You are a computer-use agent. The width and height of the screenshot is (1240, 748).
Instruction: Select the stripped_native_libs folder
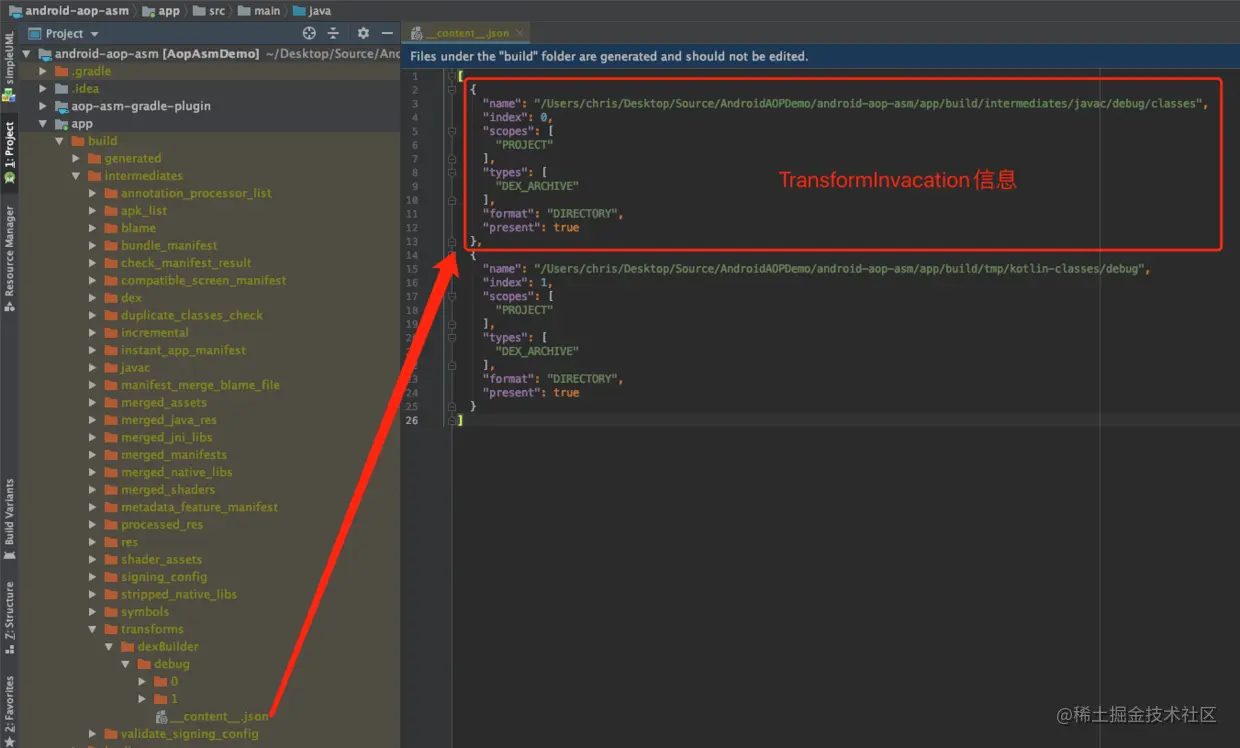click(x=169, y=594)
